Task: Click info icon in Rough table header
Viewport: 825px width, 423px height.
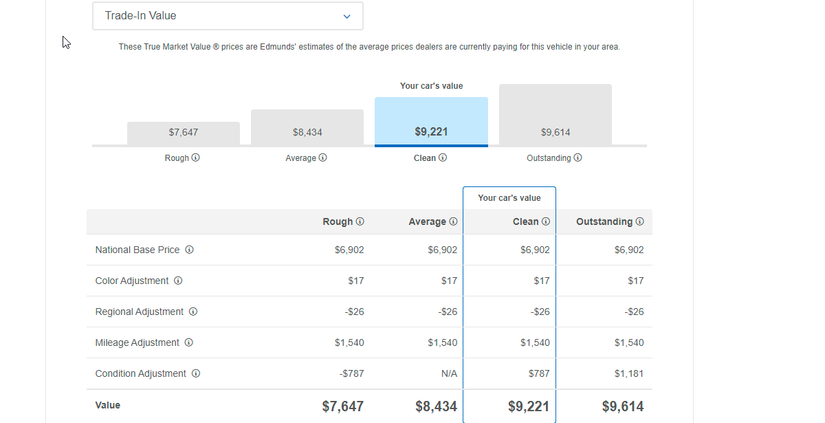Action: [x=360, y=221]
